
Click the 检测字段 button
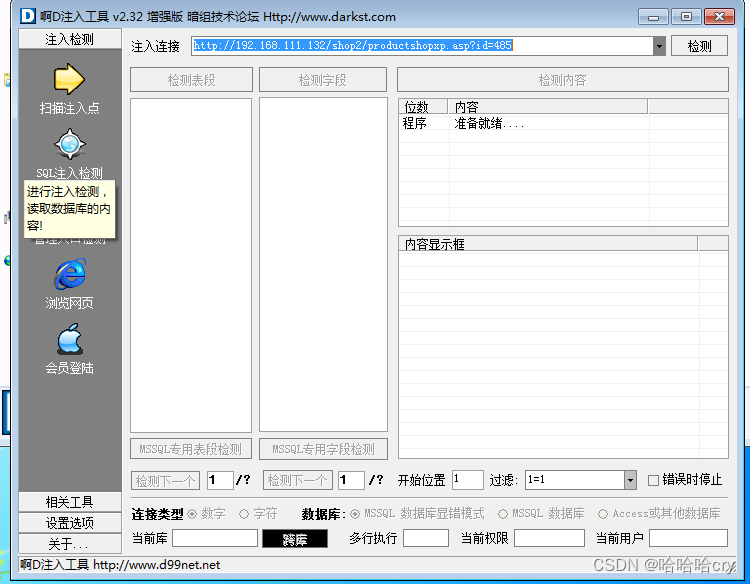coord(323,80)
